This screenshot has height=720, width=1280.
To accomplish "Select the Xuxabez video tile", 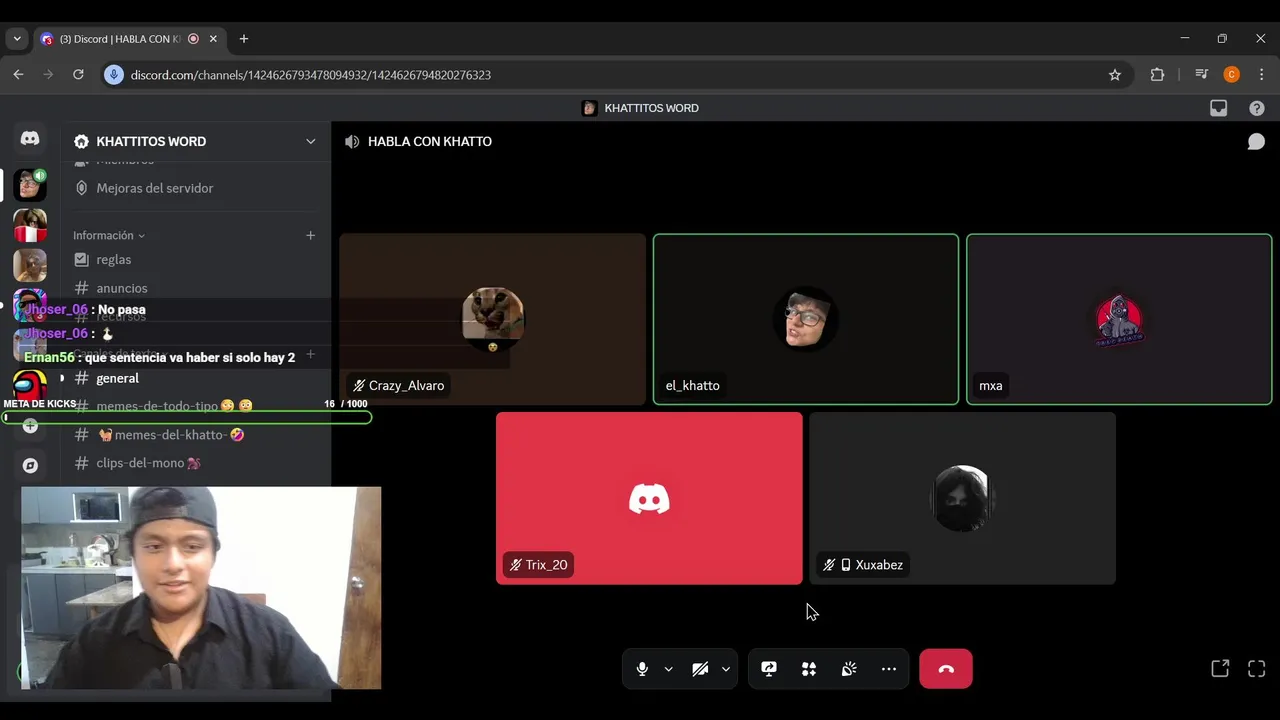I will pyautogui.click(x=962, y=498).
